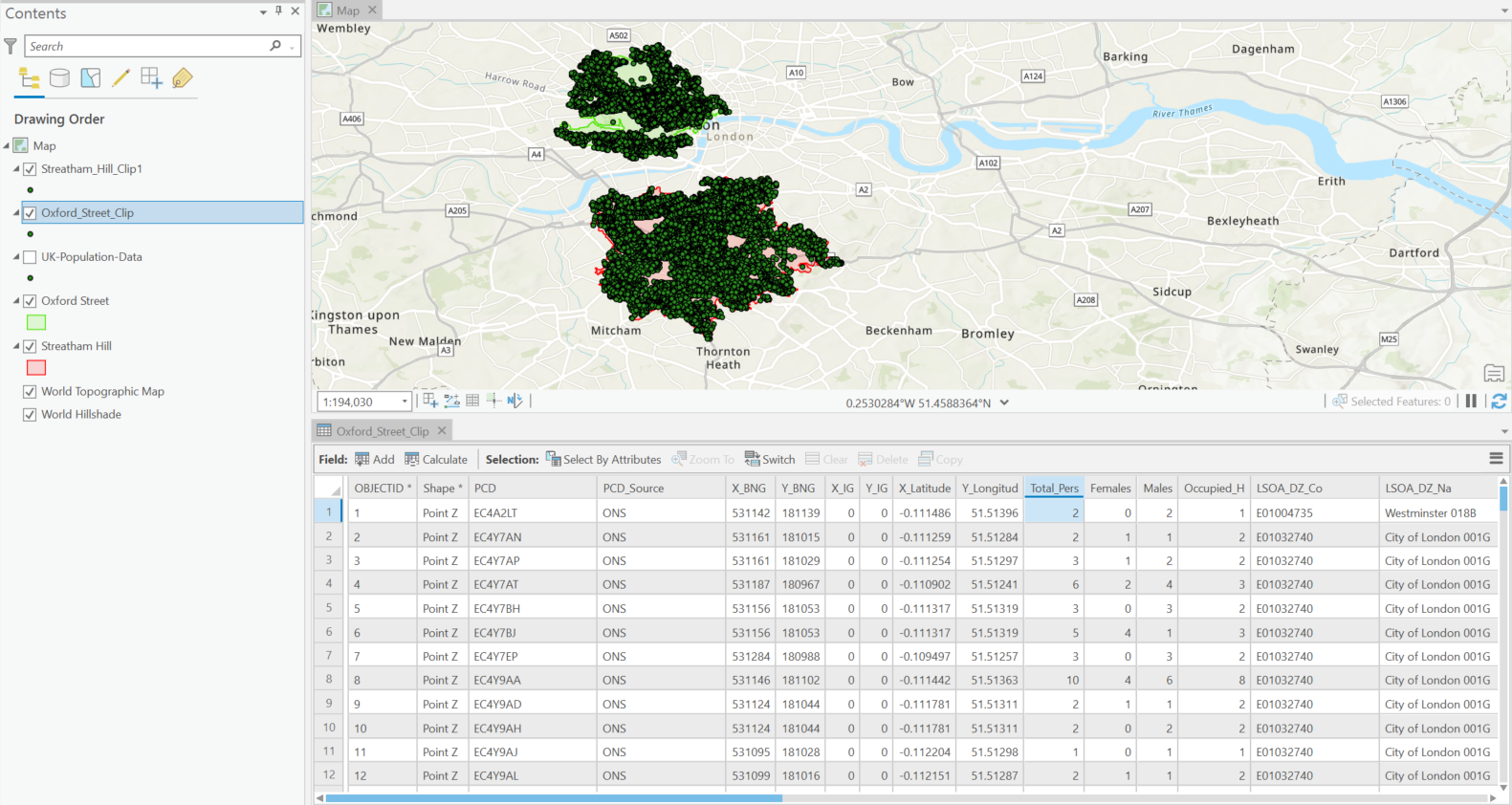Open the map scale dropdown
This screenshot has width=1512, height=805.
coord(405,402)
